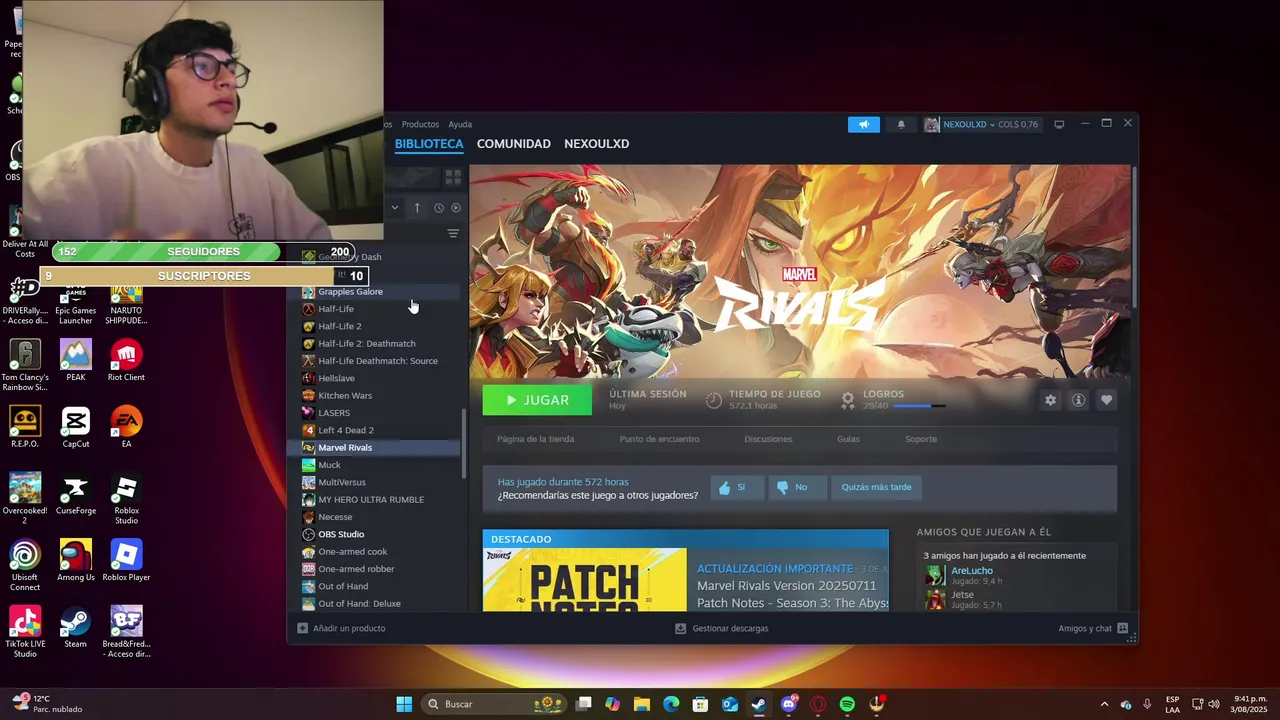Screen dimensions: 1280x720
Task: Click Spotify icon in taskbar
Action: [x=847, y=704]
